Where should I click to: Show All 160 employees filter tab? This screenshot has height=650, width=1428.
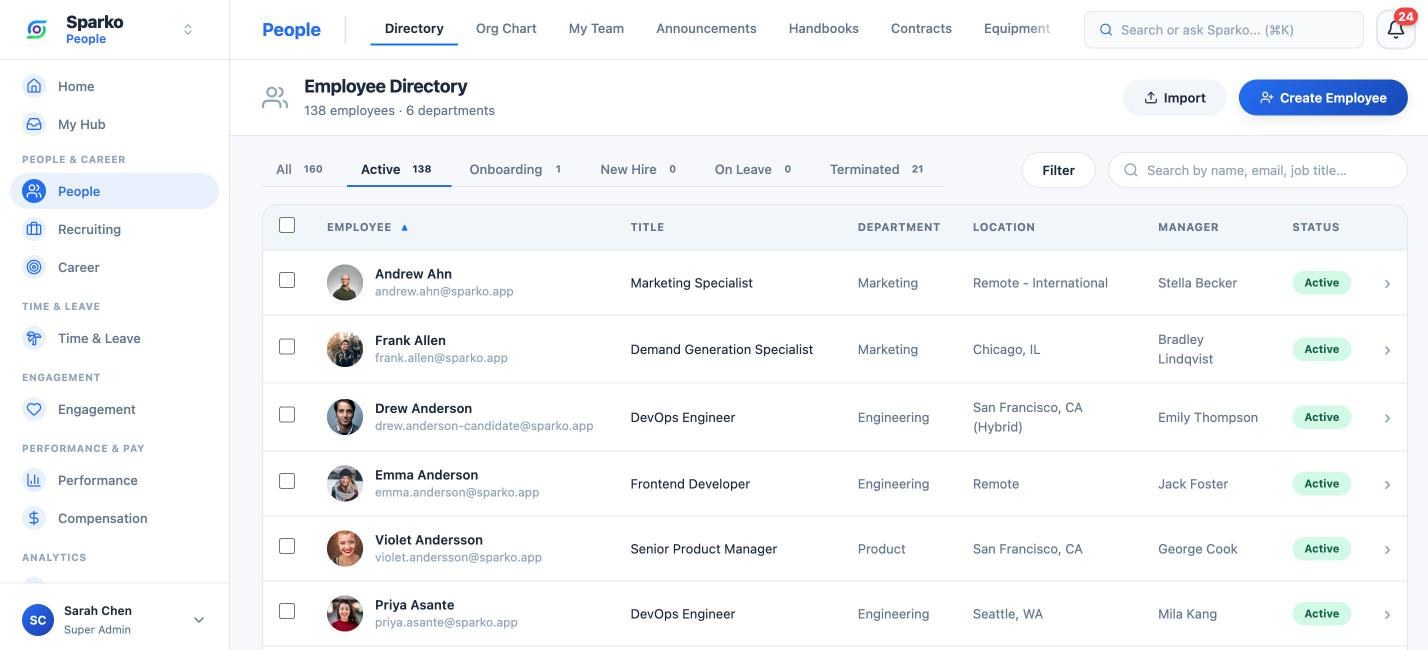[x=299, y=169]
